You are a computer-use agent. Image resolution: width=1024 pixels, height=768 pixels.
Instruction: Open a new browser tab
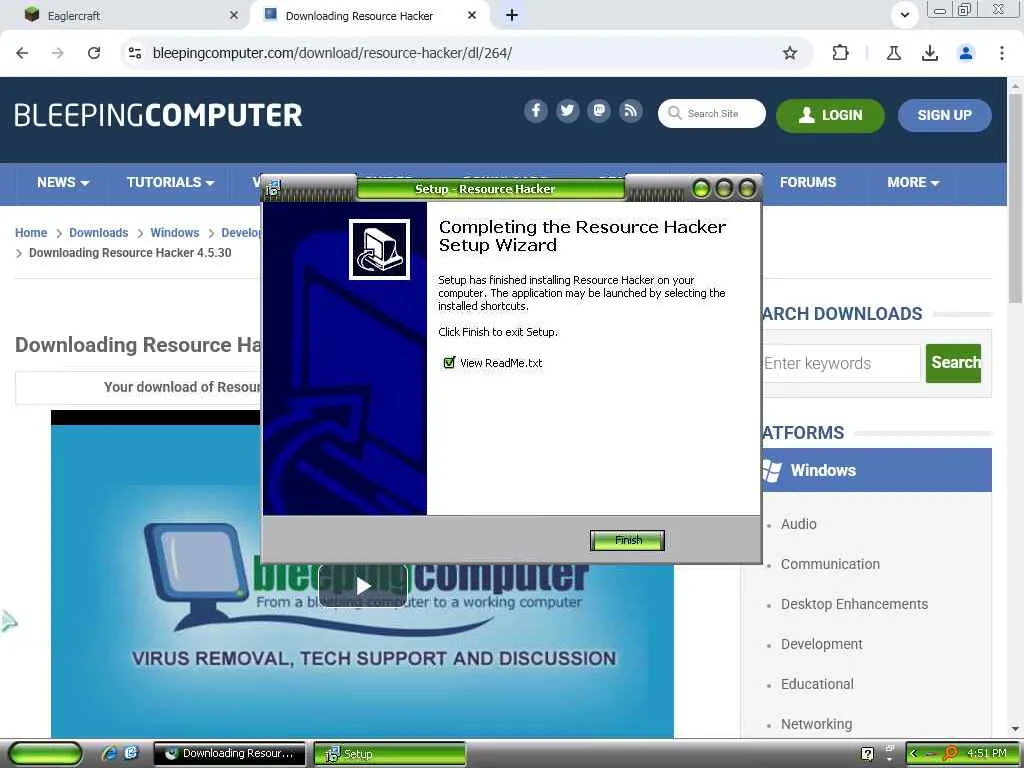[x=512, y=15]
